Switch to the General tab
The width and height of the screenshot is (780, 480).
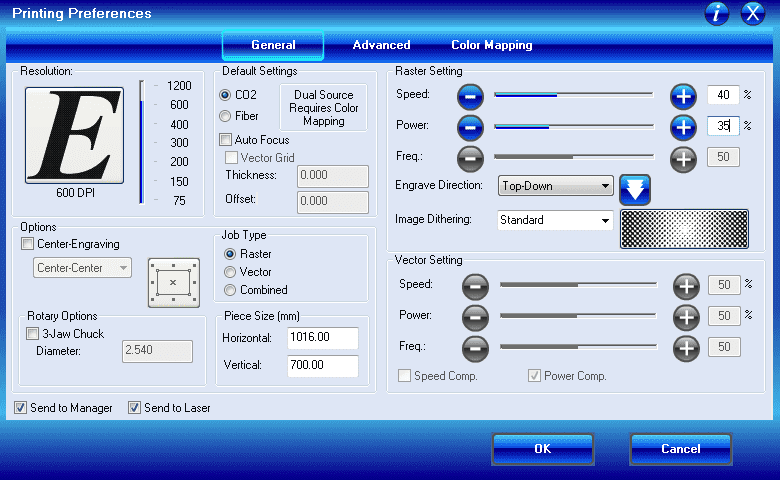point(273,45)
